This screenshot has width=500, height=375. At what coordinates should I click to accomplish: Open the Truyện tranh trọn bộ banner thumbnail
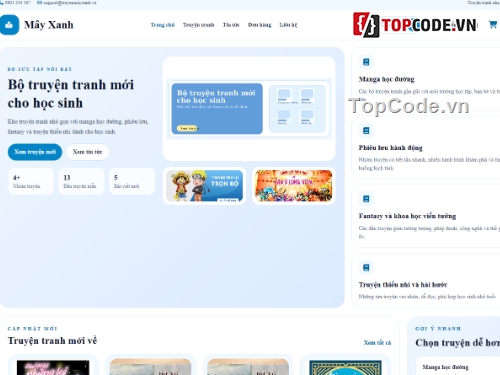(x=204, y=186)
